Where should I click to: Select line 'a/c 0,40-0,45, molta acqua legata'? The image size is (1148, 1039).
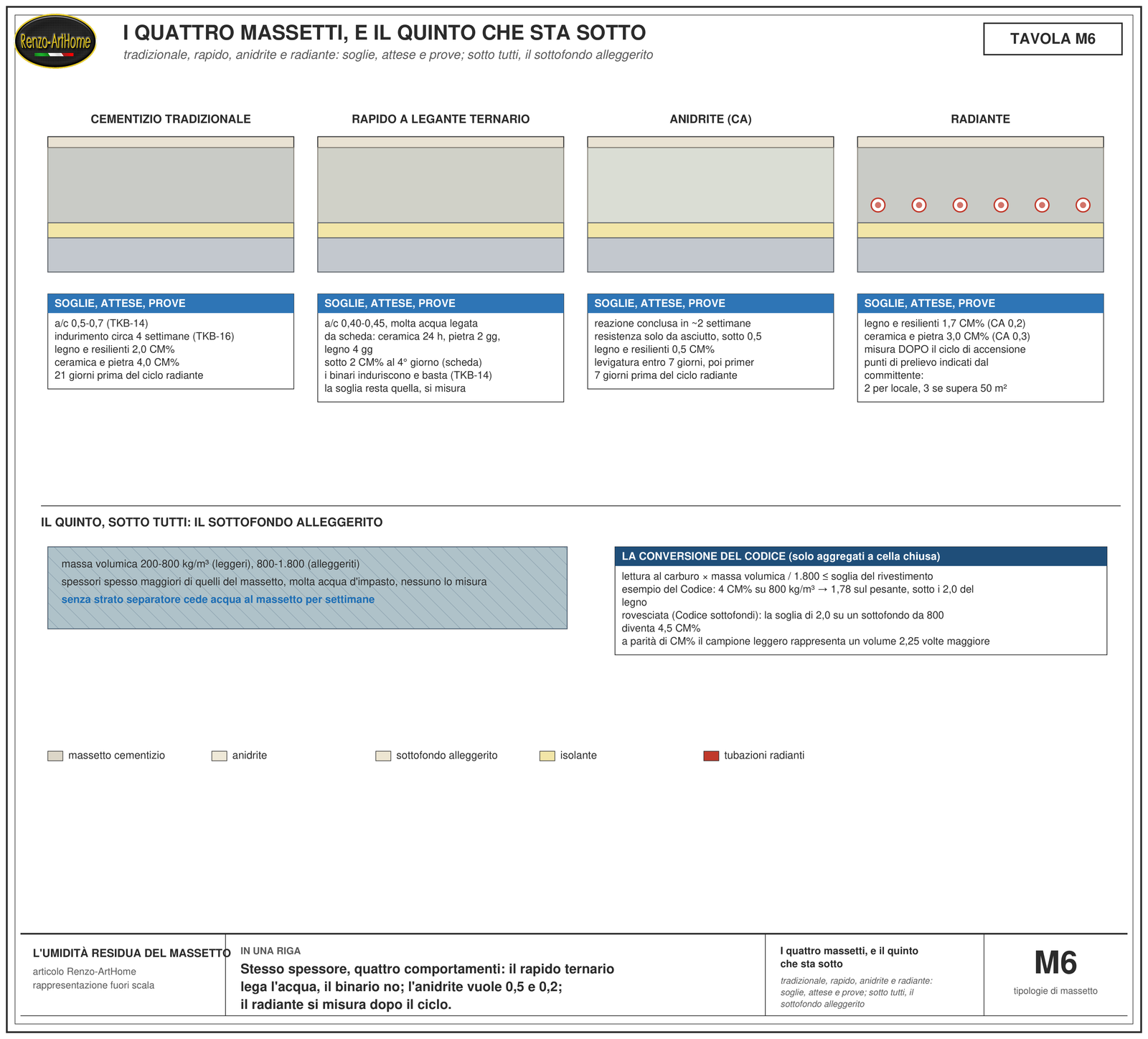tap(401, 324)
